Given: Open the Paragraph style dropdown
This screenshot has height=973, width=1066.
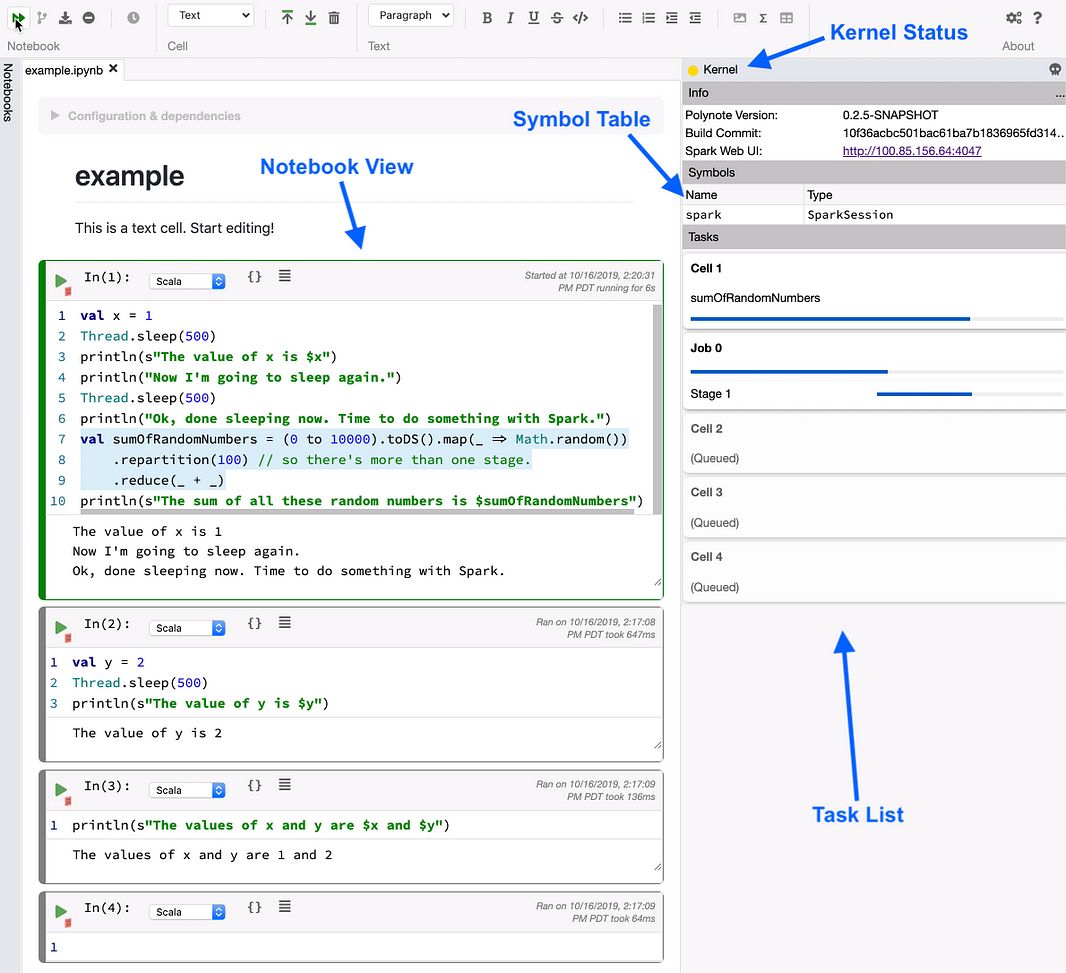Looking at the screenshot, I should tap(411, 16).
